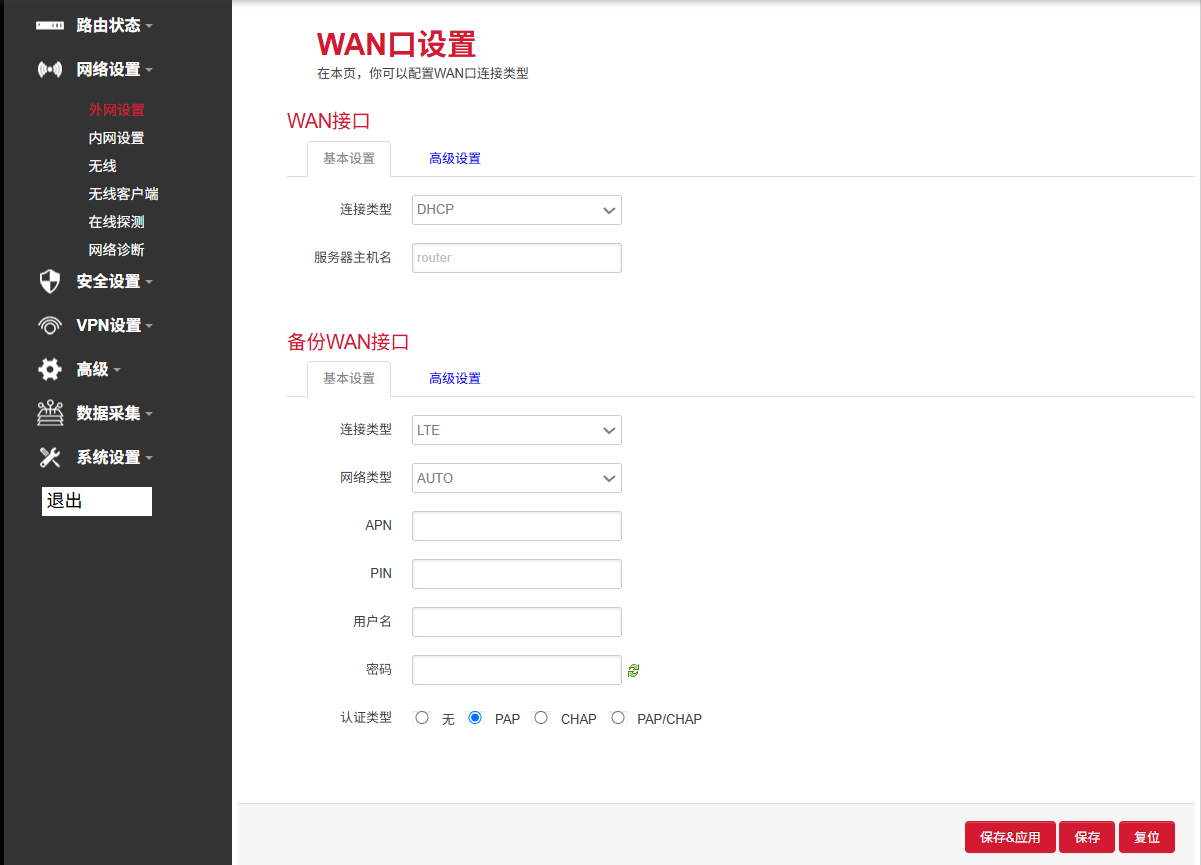Screen dimensions: 1201x865
Task: Click the 网络设置 network icon
Action: coord(49,69)
